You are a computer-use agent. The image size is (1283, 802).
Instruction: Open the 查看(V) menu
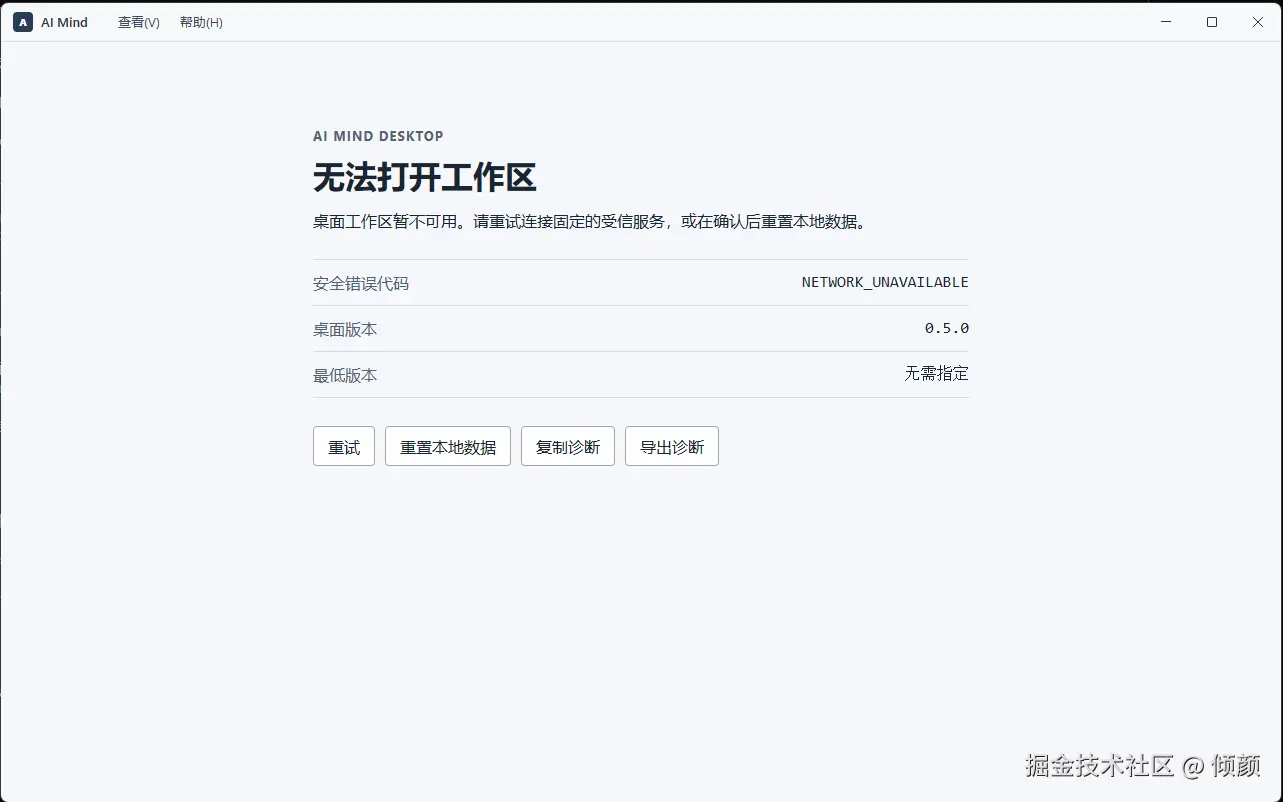pyautogui.click(x=139, y=22)
